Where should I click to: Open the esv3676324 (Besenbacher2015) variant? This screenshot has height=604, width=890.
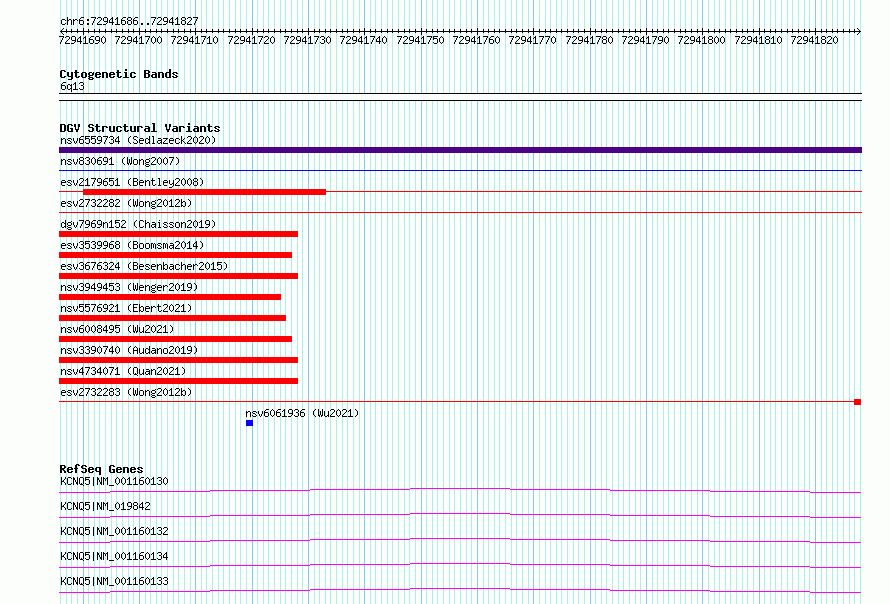(144, 266)
